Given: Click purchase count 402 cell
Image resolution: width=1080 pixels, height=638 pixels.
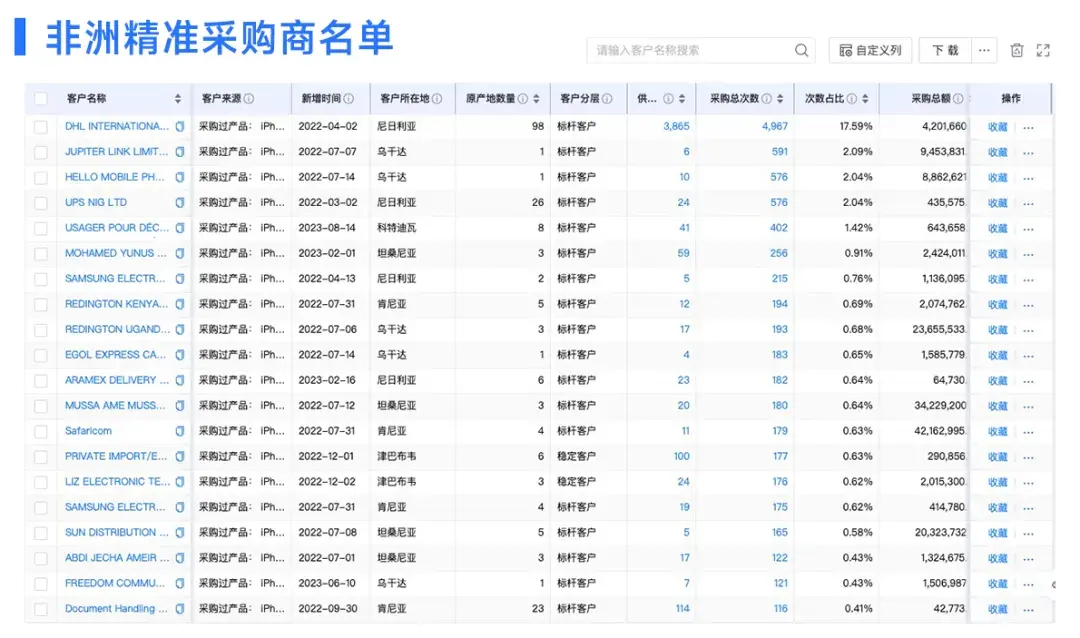Looking at the screenshot, I should (778, 227).
